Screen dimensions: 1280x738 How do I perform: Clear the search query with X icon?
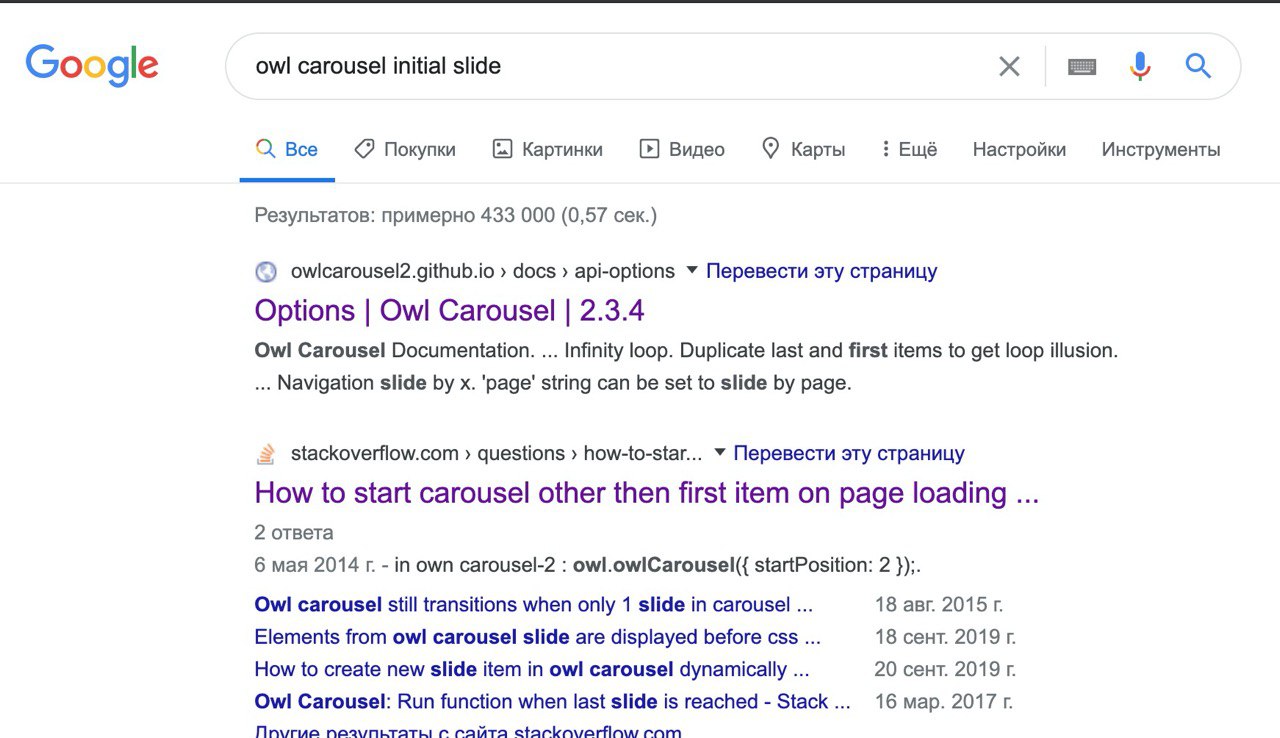1009,66
